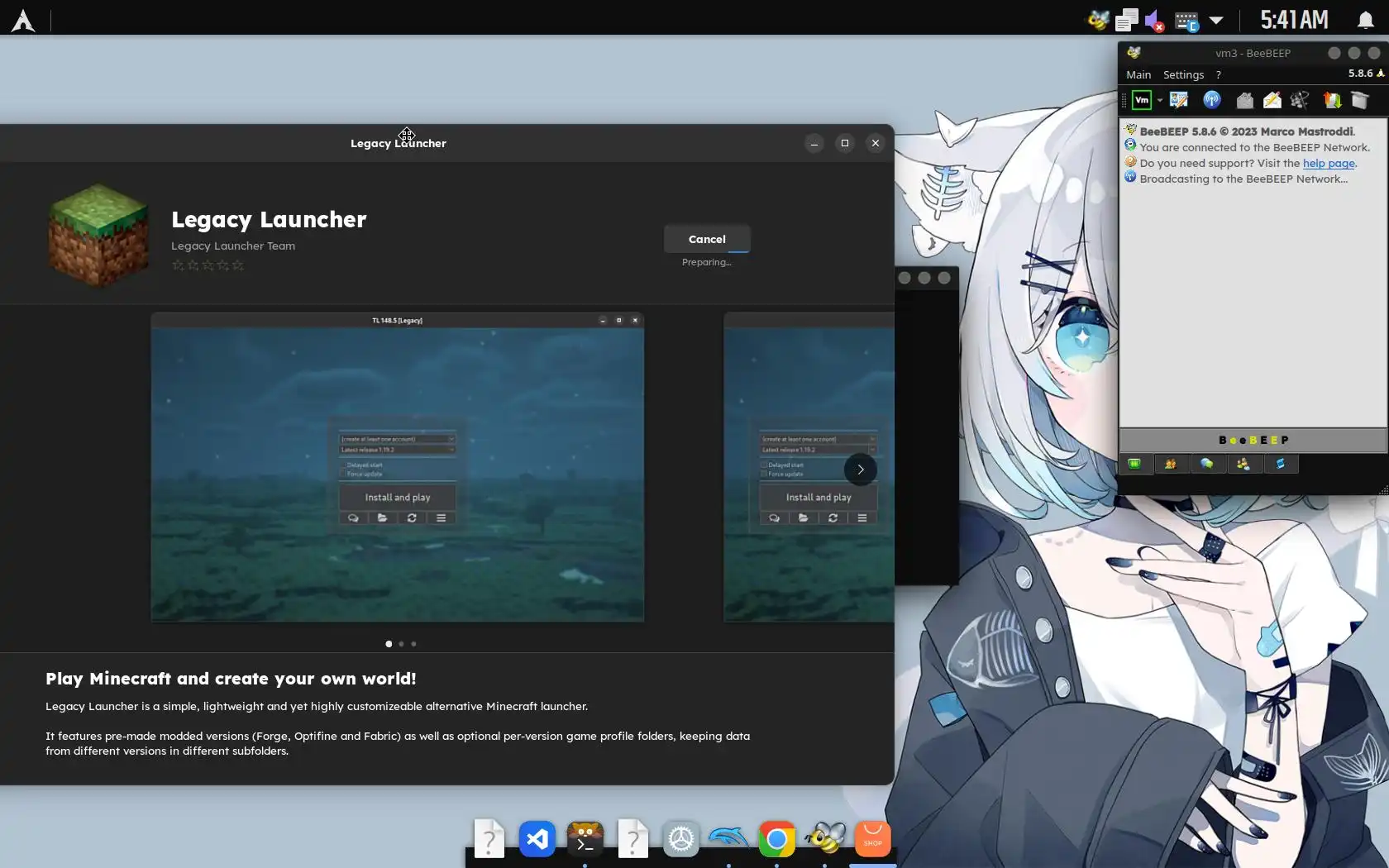The image size is (1389, 868).
Task: Switch to the users tab in BeeBEEP
Action: (x=1171, y=464)
